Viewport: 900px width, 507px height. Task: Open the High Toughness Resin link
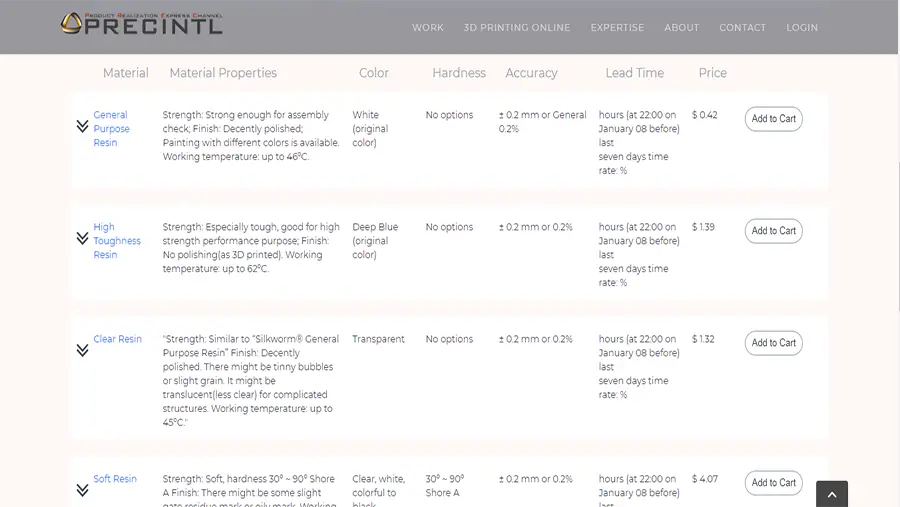(116, 241)
